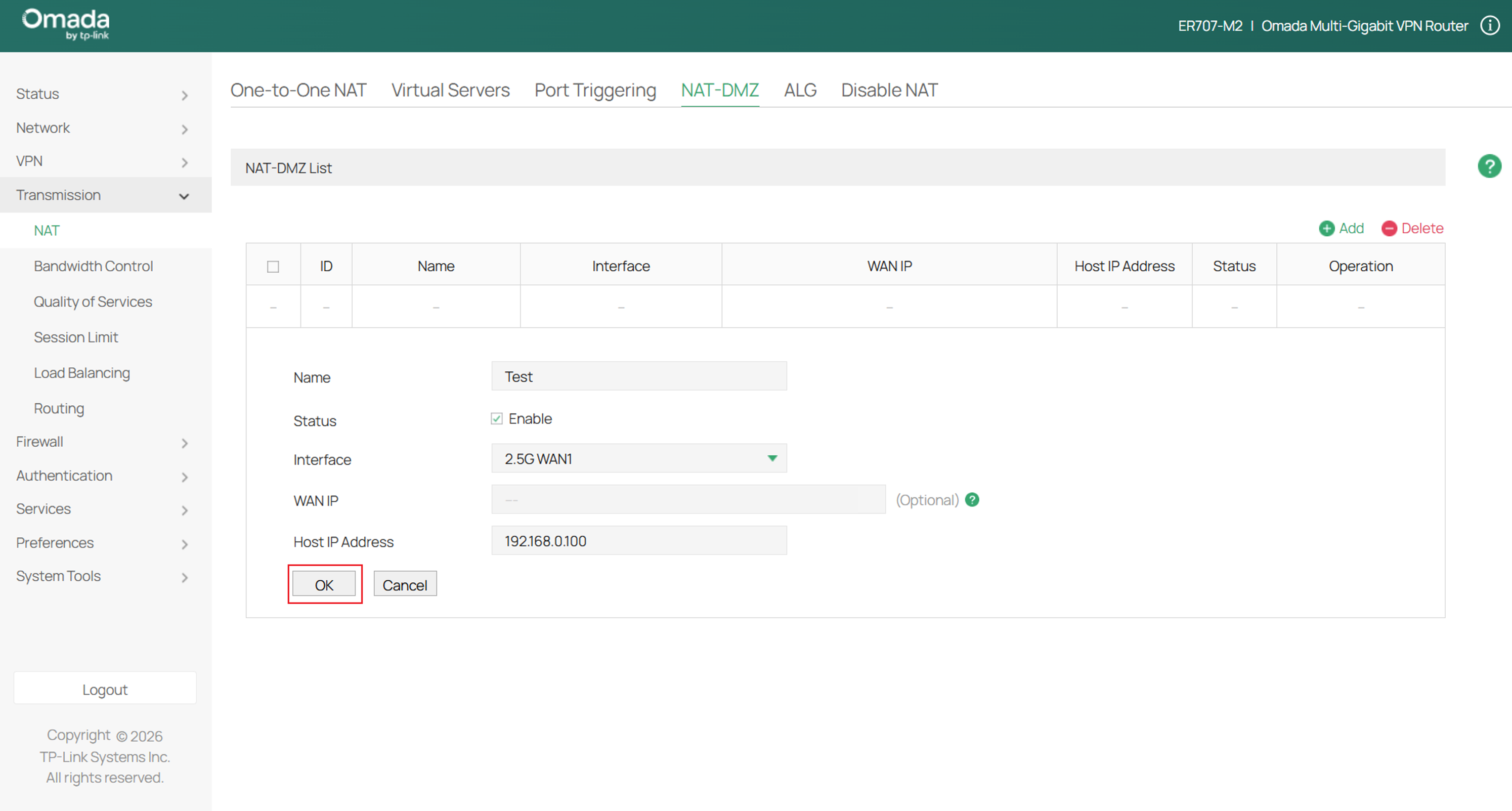
Task: Expand the Firewall sidebar menu
Action: pyautogui.click(x=106, y=442)
